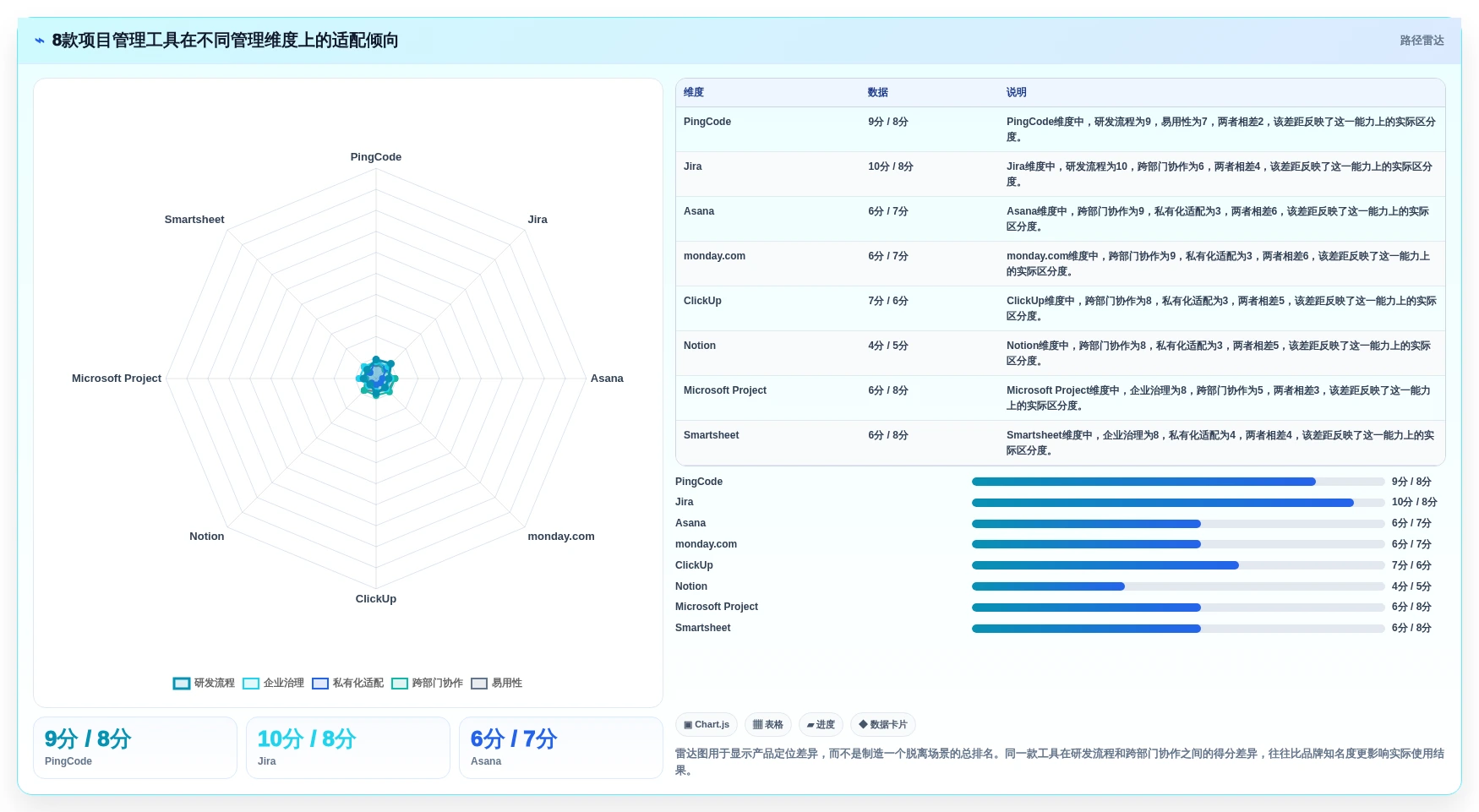The height and width of the screenshot is (812, 1479).
Task: Click the 7分 / 6分 cell in ClickUp row
Action: click(888, 301)
